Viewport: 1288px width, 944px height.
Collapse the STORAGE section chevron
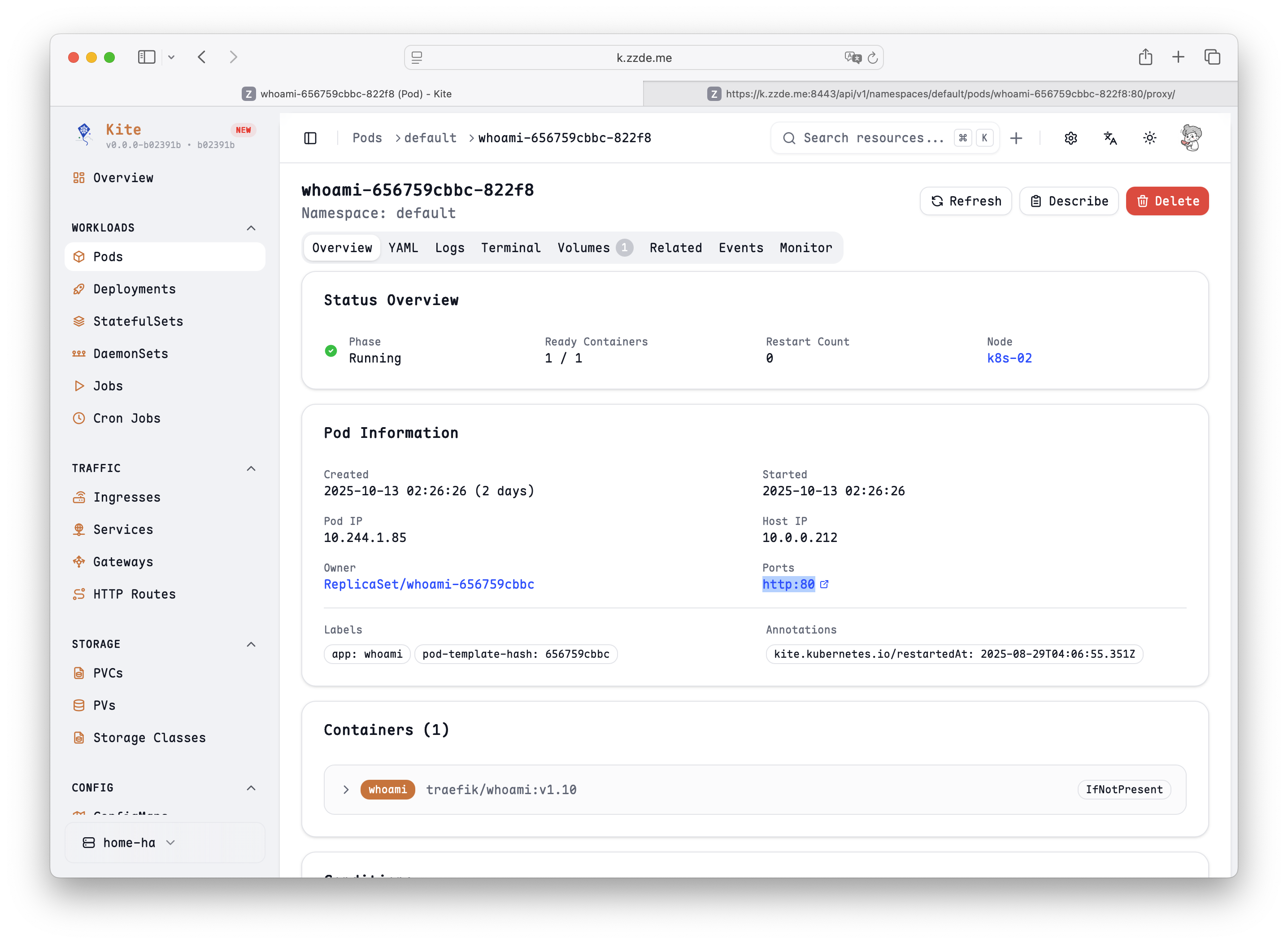[251, 644]
